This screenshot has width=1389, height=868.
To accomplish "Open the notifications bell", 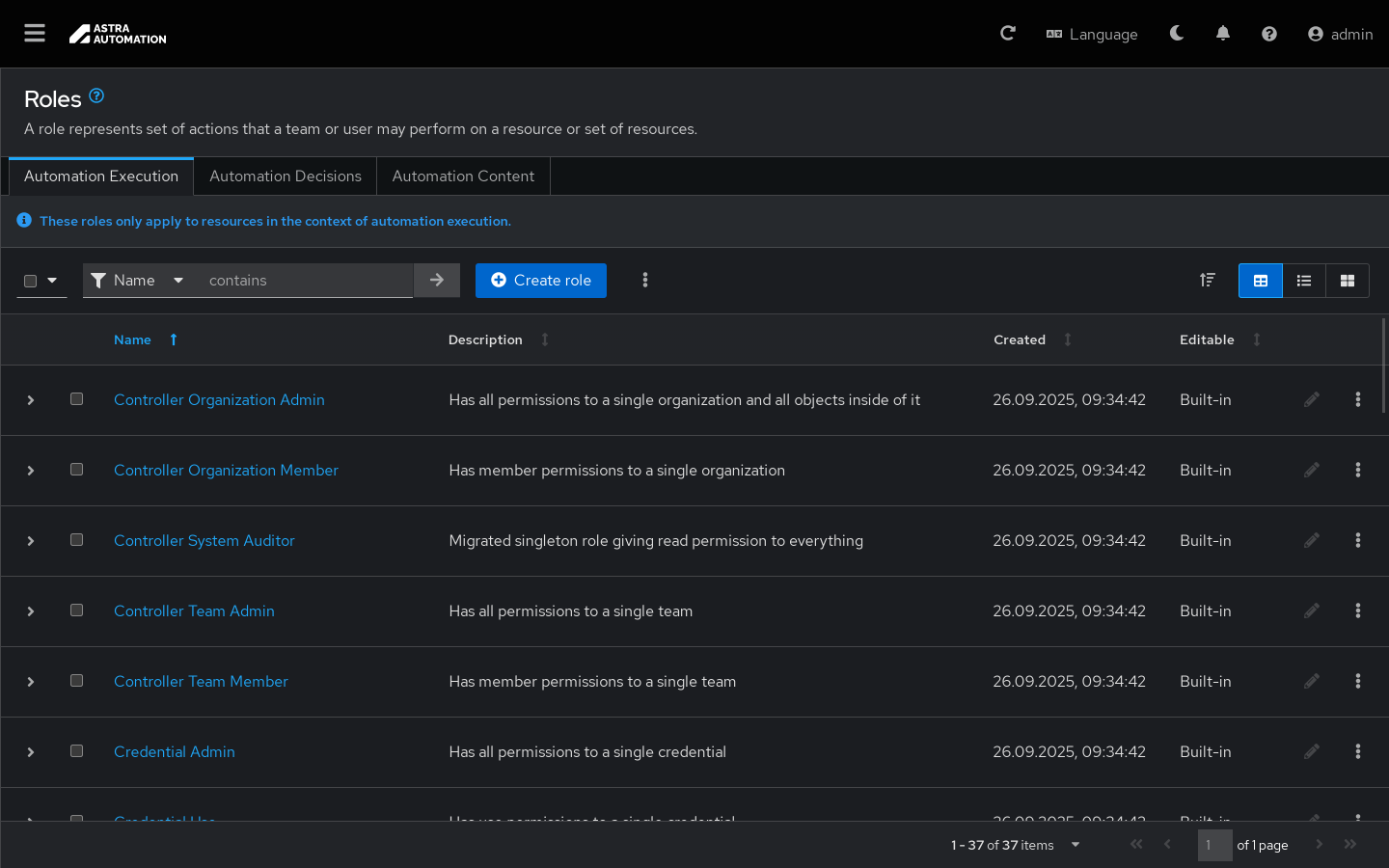I will pyautogui.click(x=1223, y=34).
